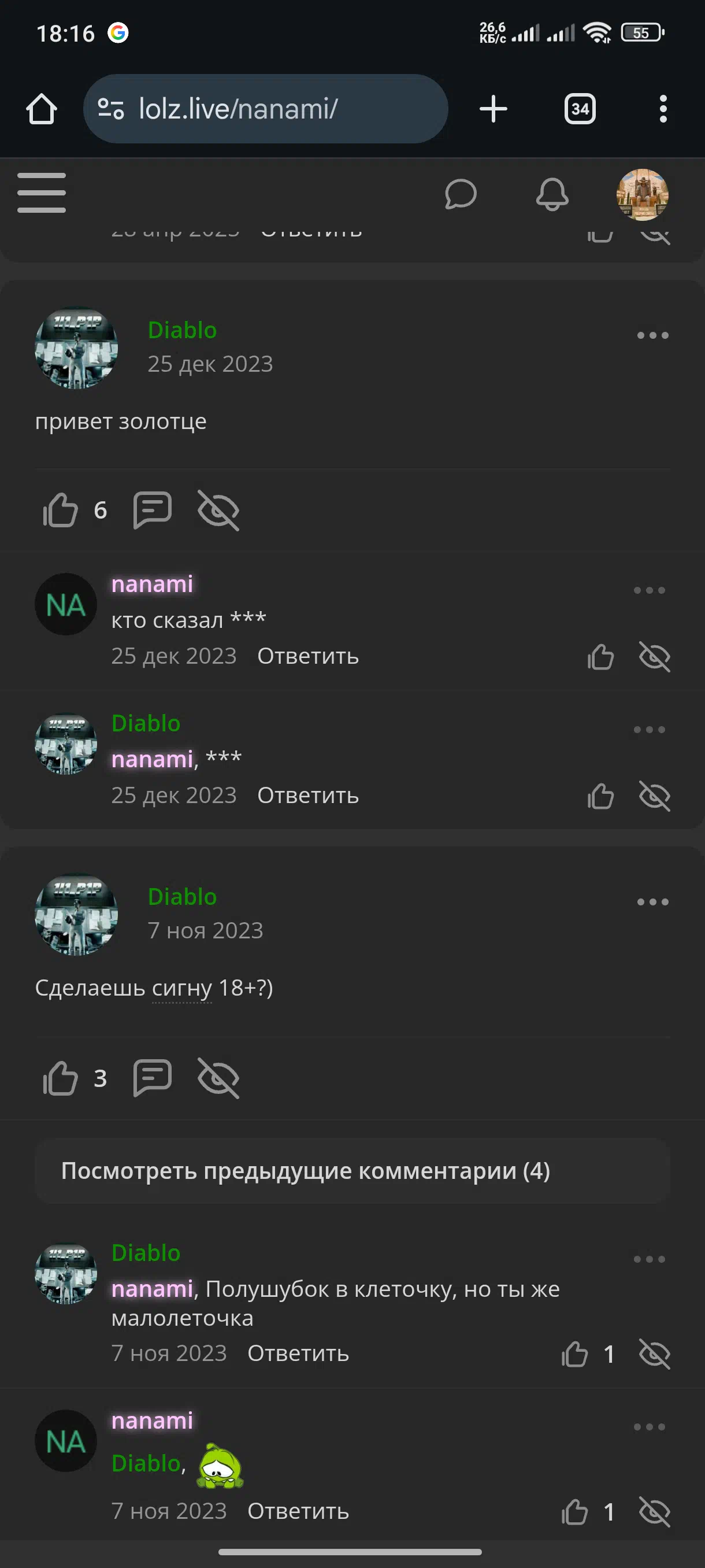Like nanami's comment "кто сказал ***"
Screen dimensions: 705x1568
point(600,657)
